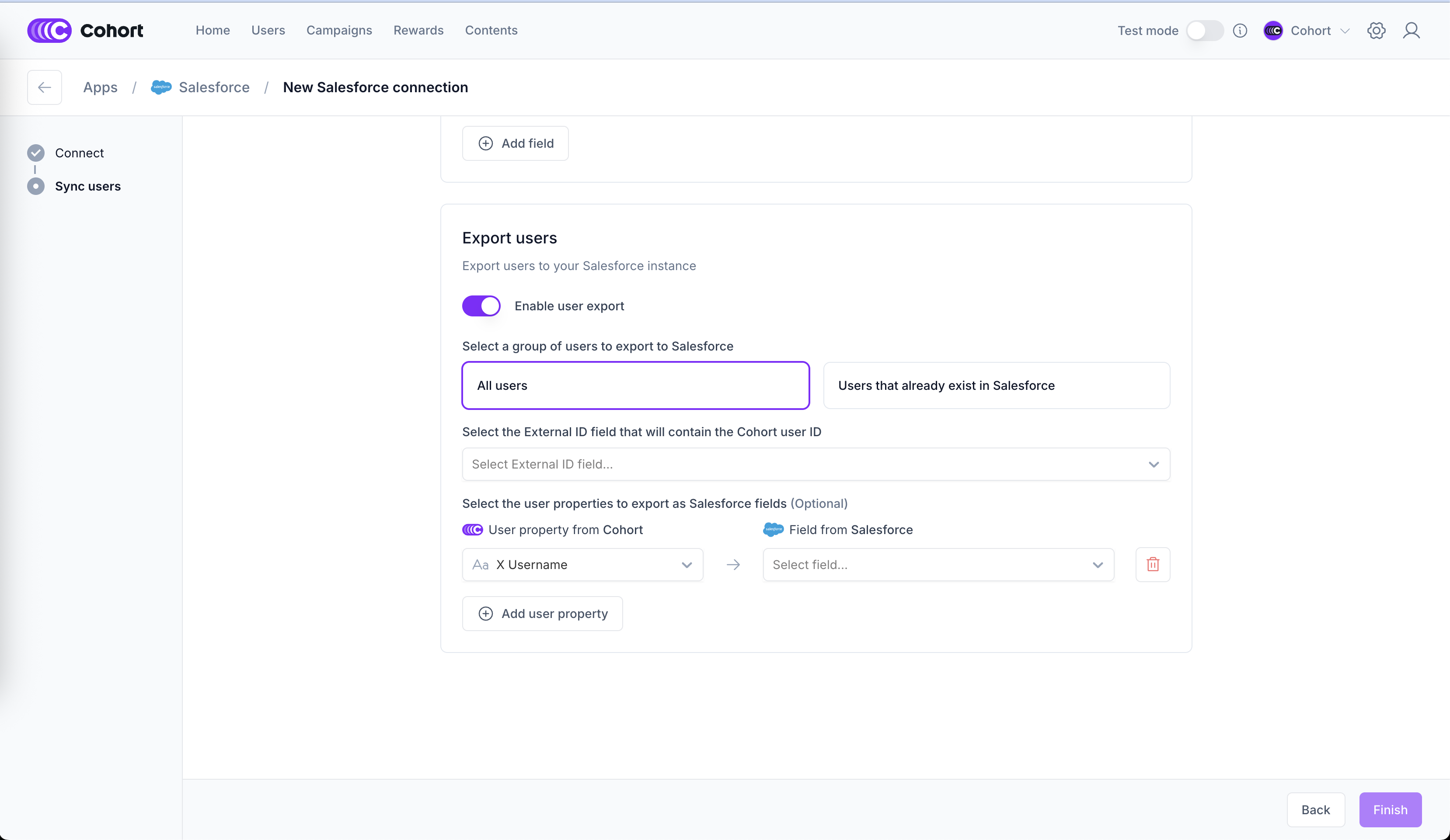The height and width of the screenshot is (840, 1450).
Task: Expand the X Username property dropdown
Action: (582, 565)
